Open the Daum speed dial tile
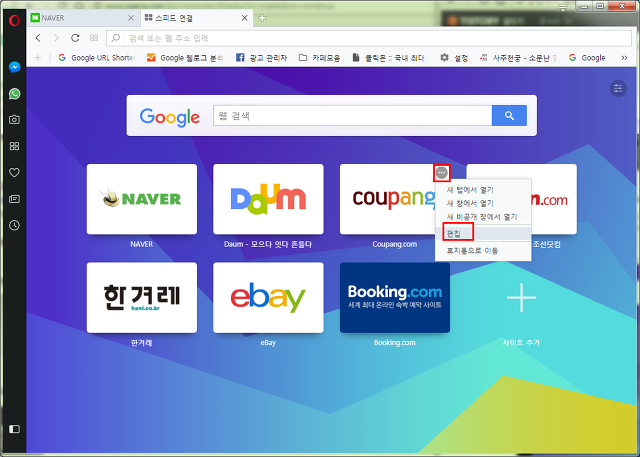 [268, 199]
